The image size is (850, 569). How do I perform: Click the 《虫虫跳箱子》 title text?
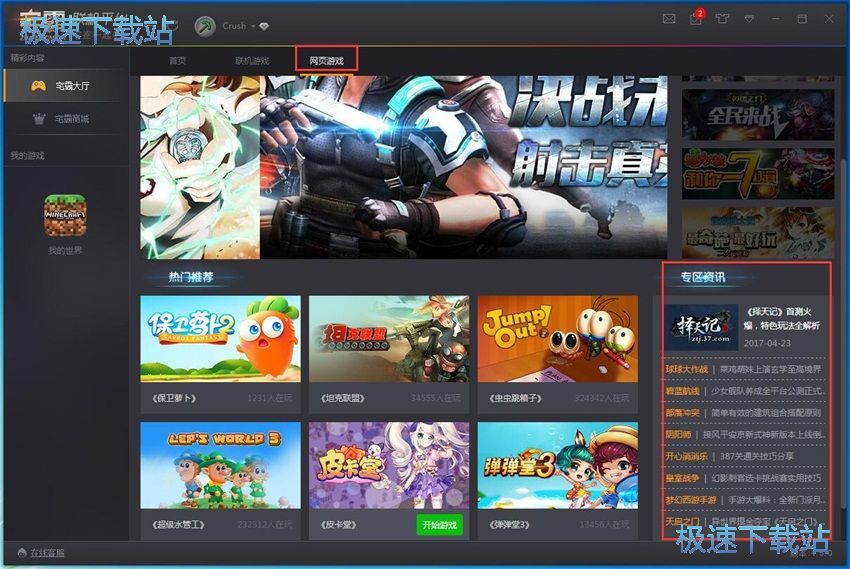[x=515, y=398]
